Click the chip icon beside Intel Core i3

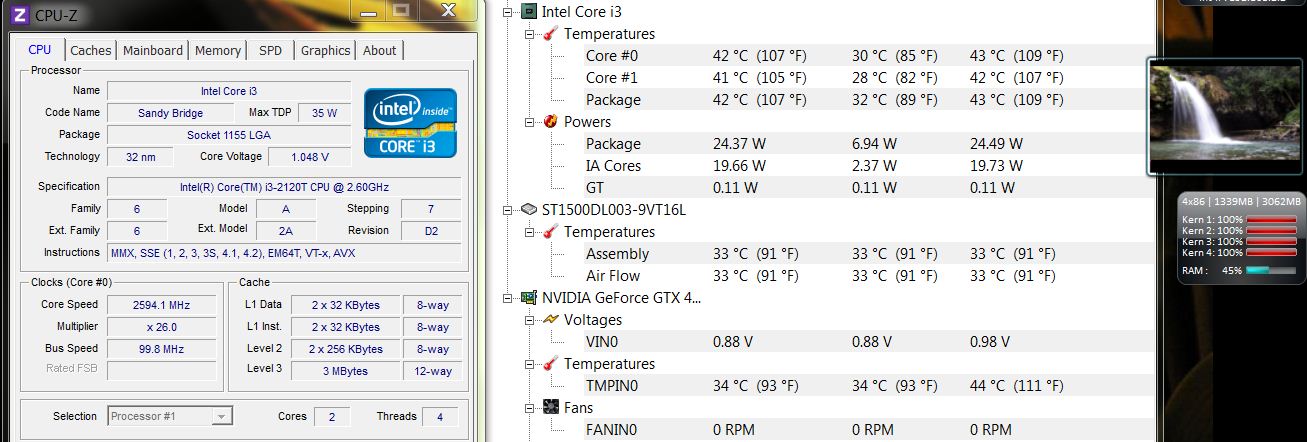point(527,12)
